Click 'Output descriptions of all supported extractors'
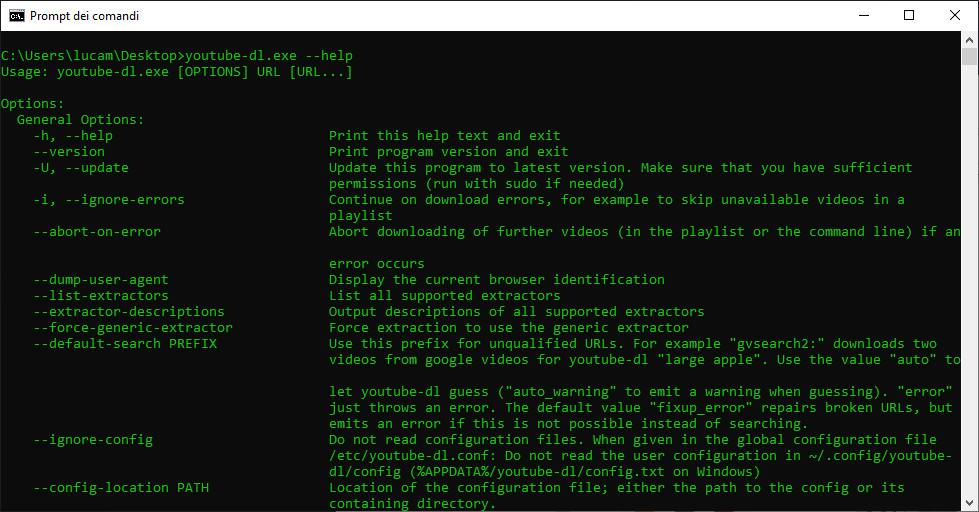 (516, 312)
